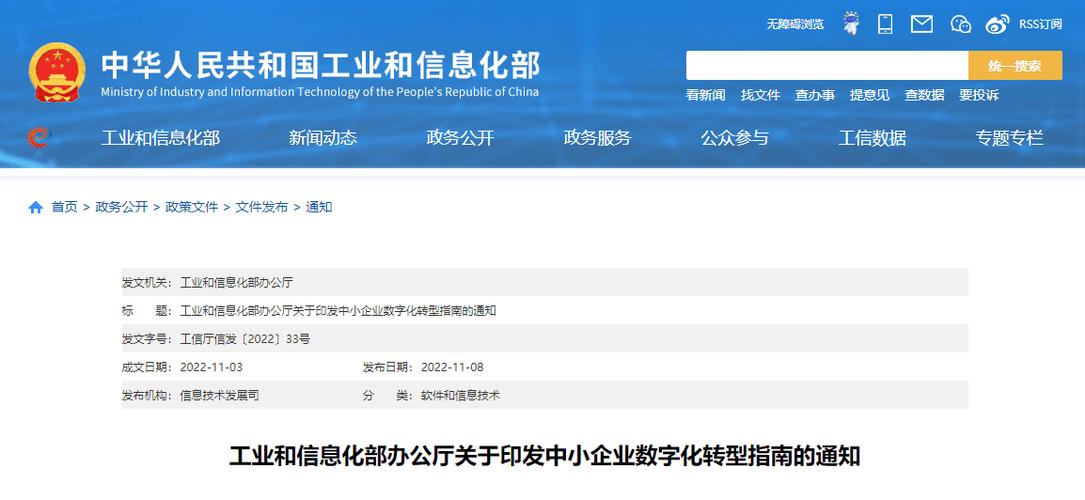Open the WeChat icon
The height and width of the screenshot is (500, 1085).
(x=960, y=24)
